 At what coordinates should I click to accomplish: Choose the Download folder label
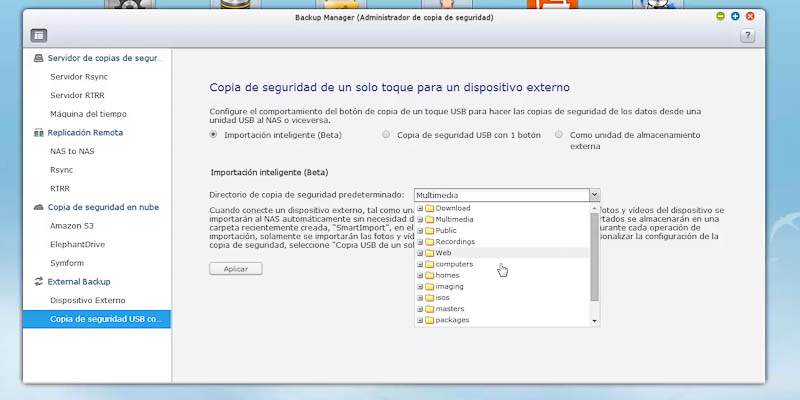(x=453, y=208)
